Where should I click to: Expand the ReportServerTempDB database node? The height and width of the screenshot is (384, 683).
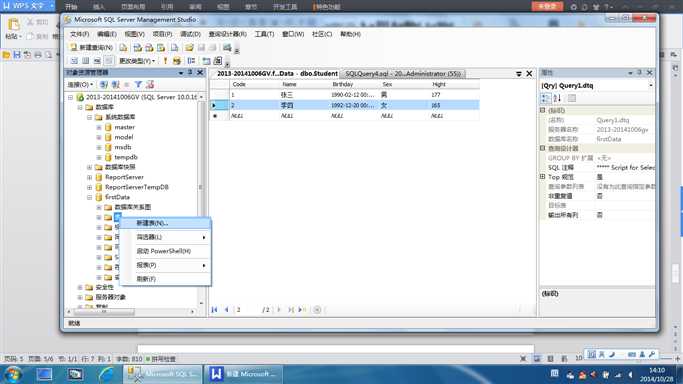pos(89,187)
